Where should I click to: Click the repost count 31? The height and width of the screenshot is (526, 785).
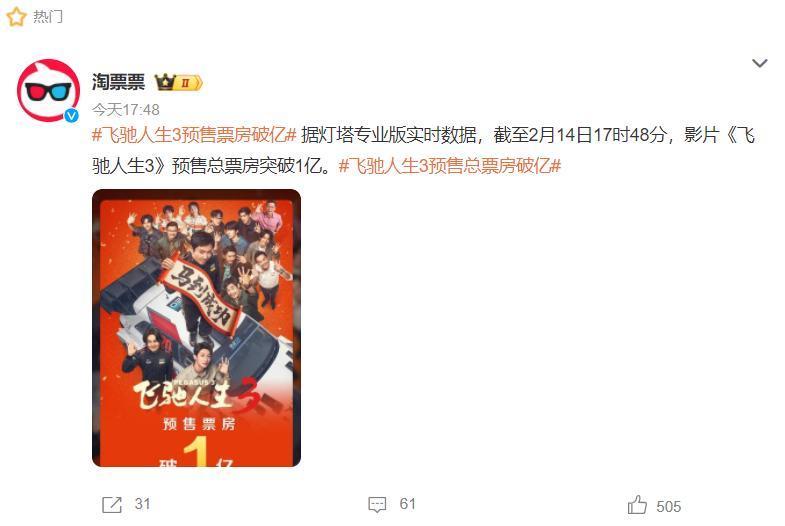[x=142, y=504]
